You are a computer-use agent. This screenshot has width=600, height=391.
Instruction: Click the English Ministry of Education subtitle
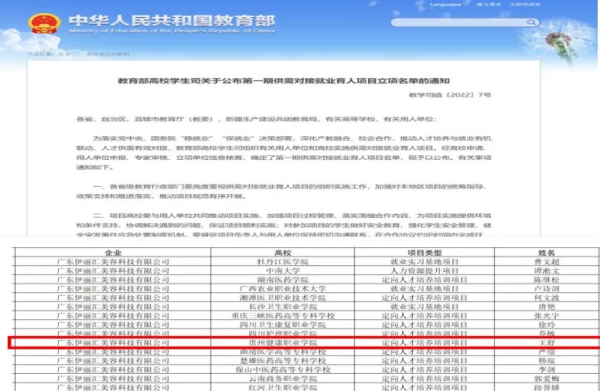coord(172,31)
